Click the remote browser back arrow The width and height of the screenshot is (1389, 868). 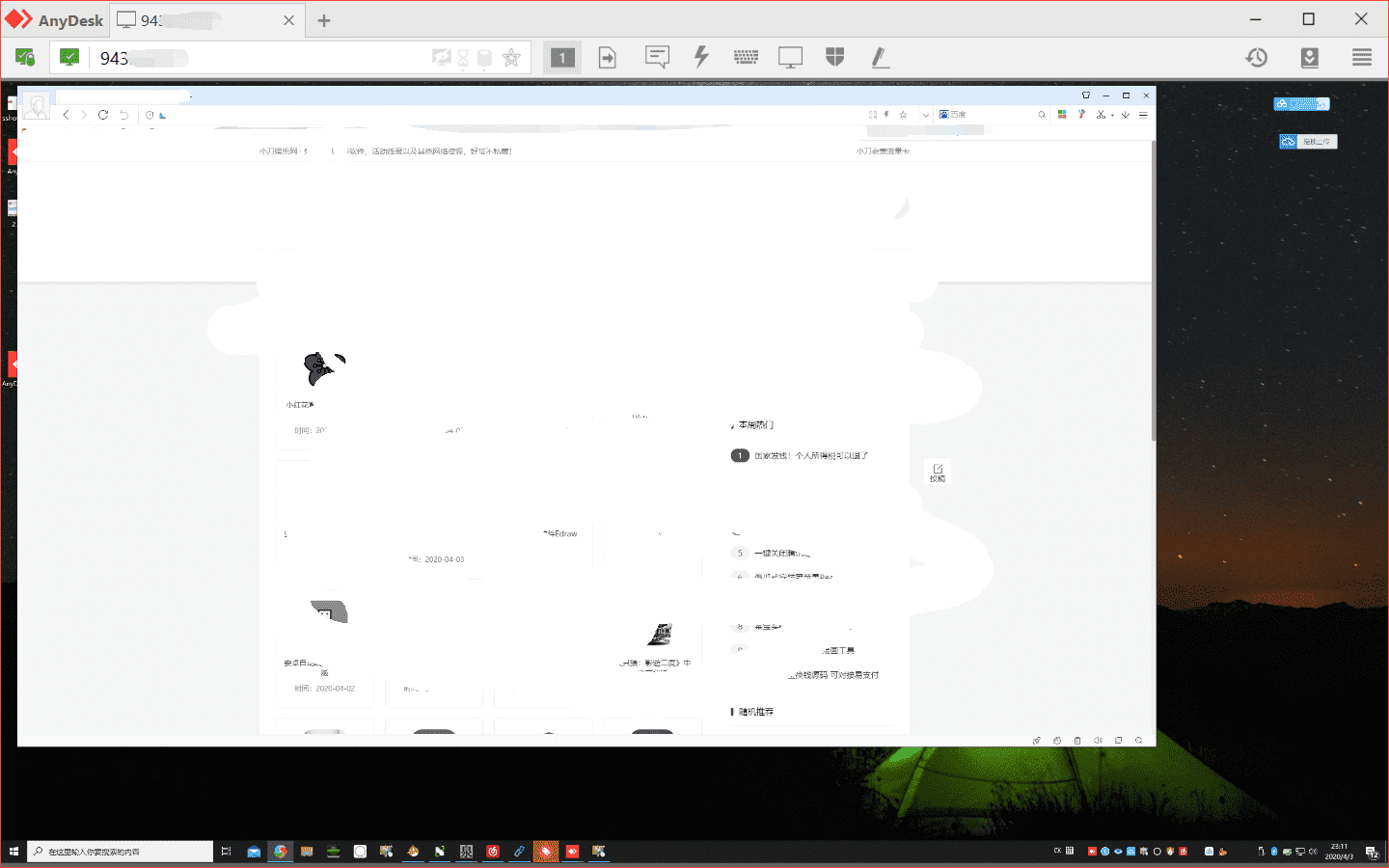pos(66,115)
